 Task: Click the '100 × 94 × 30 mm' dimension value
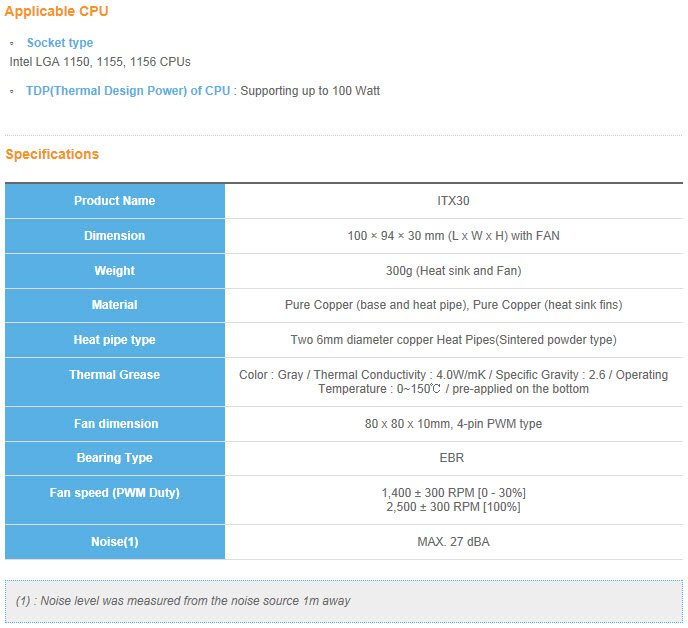point(453,236)
